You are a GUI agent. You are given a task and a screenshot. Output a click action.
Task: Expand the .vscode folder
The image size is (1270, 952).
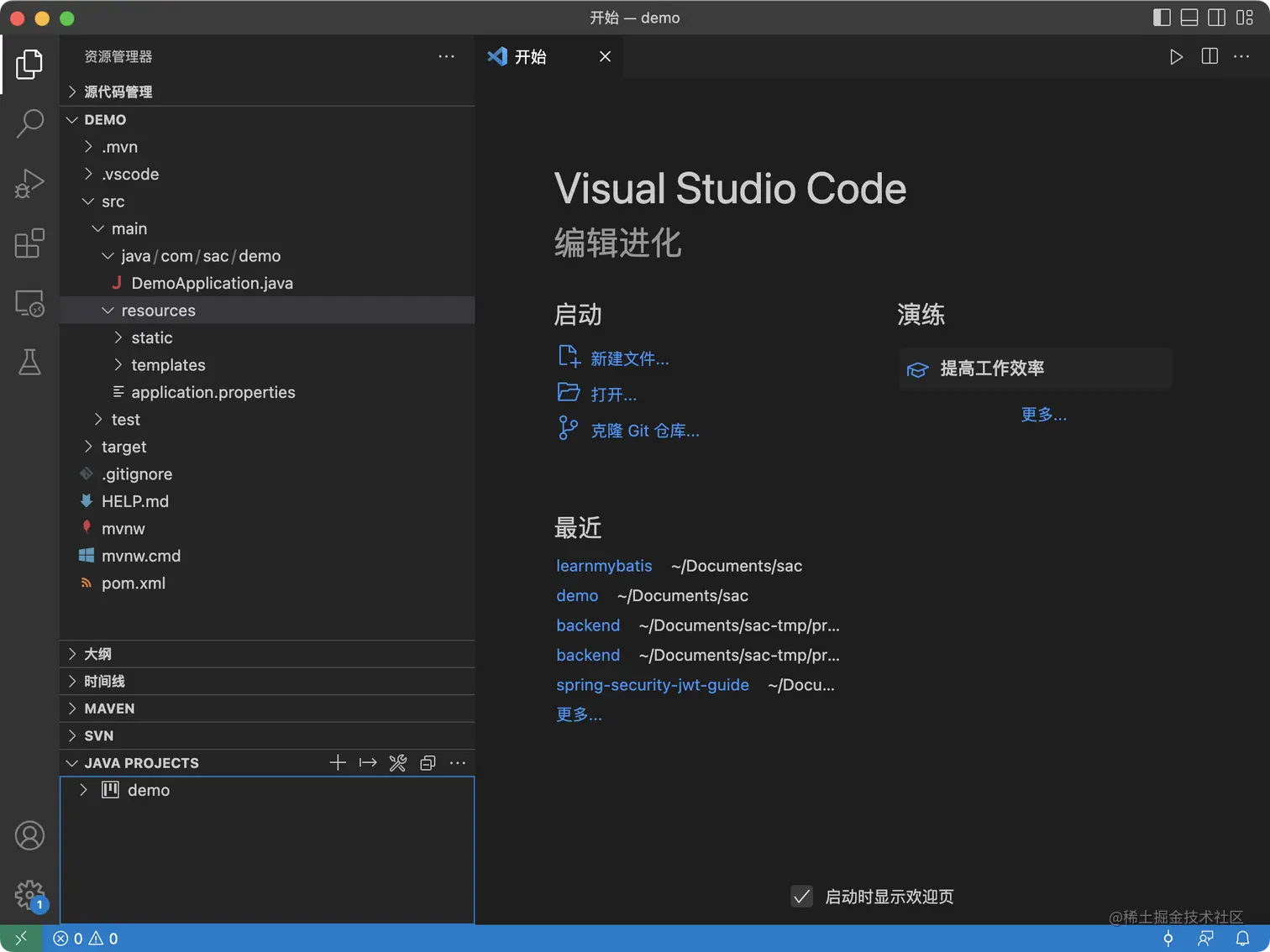[267, 174]
